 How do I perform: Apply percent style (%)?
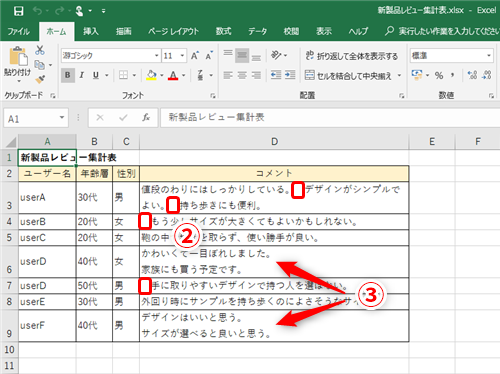(439, 76)
